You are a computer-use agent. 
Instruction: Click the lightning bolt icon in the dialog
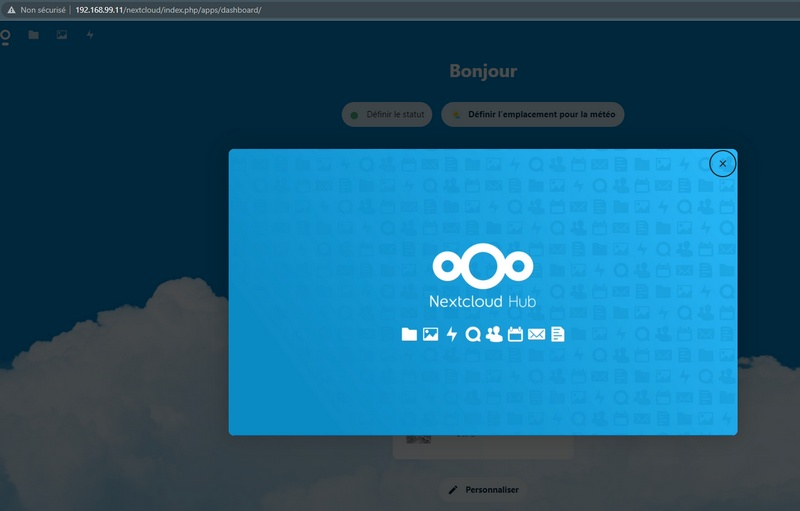452,334
